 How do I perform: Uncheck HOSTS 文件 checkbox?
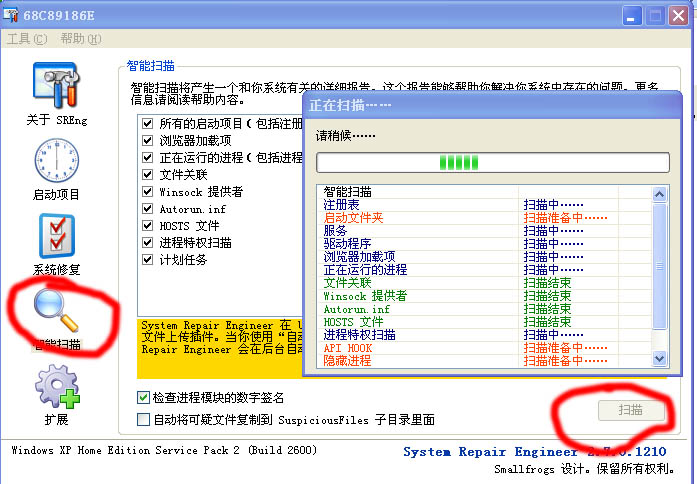pyautogui.click(x=147, y=225)
